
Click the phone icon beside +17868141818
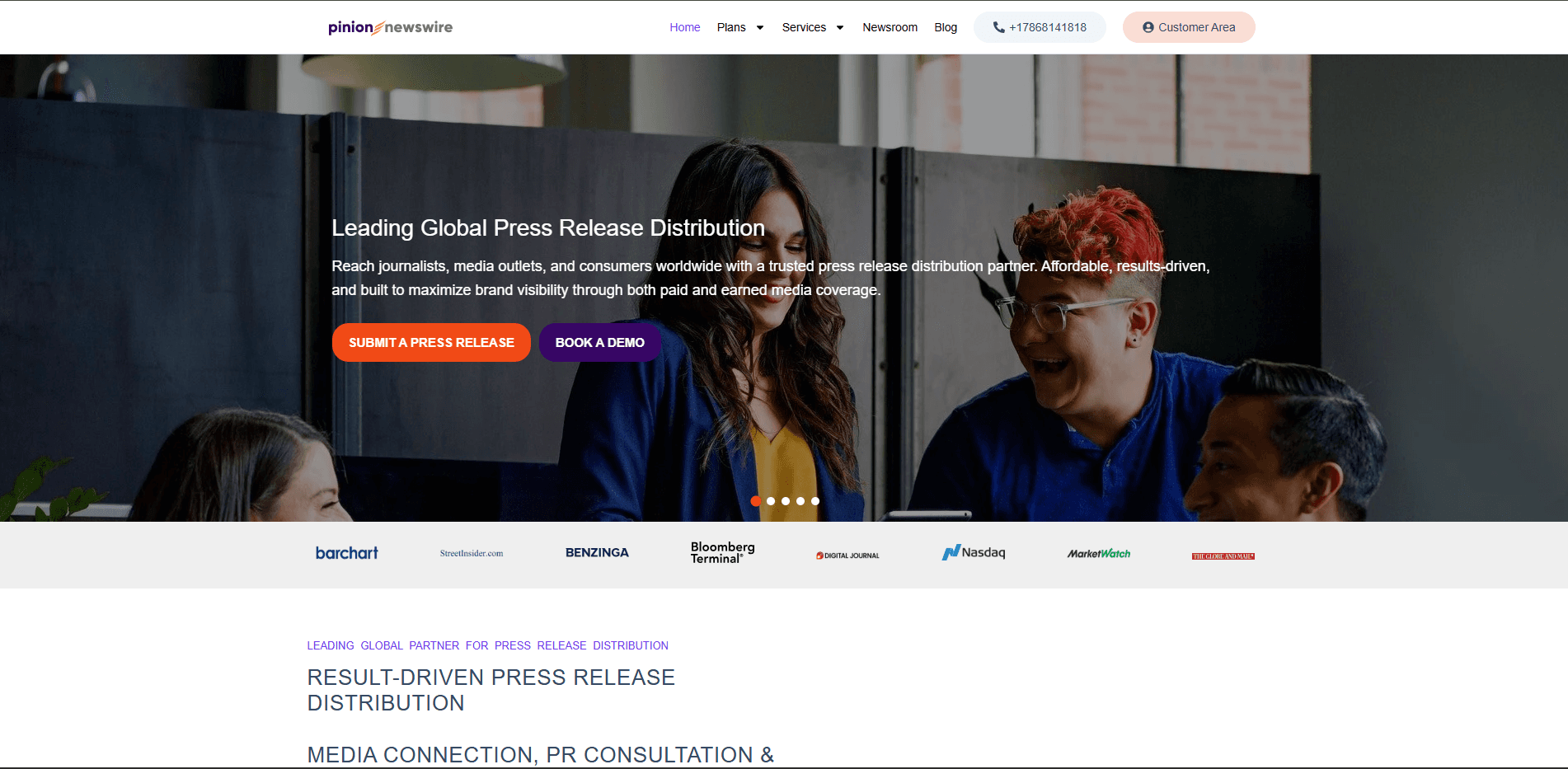[998, 27]
